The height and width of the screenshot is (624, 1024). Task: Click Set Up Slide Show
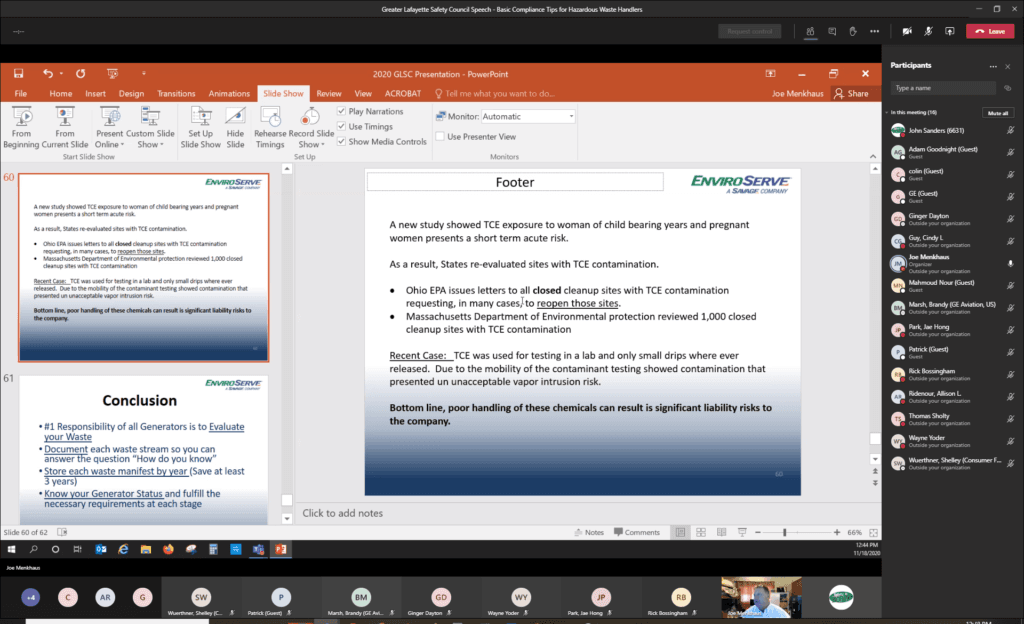[x=200, y=128]
